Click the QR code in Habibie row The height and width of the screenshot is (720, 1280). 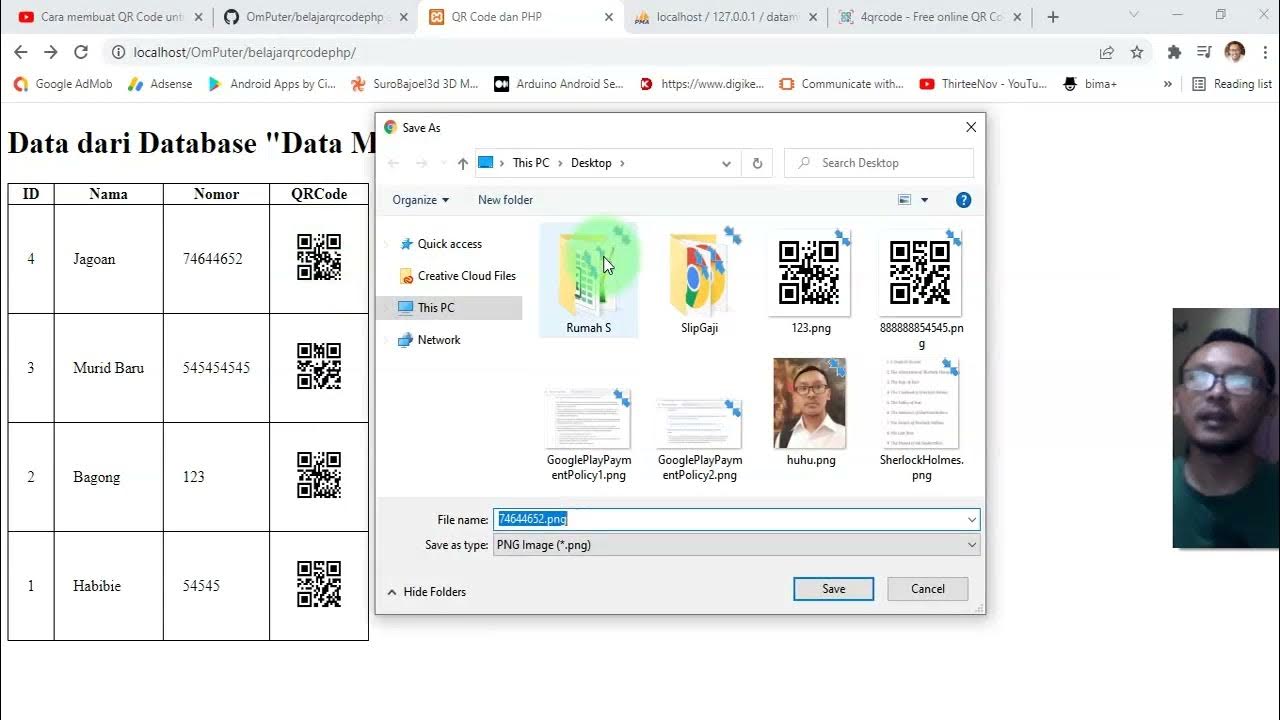tap(319, 585)
